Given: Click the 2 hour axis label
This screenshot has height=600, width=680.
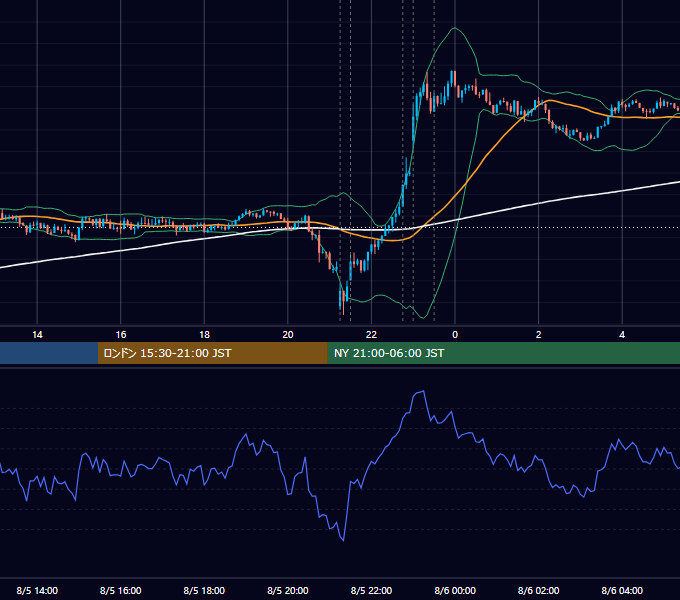Looking at the screenshot, I should tap(539, 335).
